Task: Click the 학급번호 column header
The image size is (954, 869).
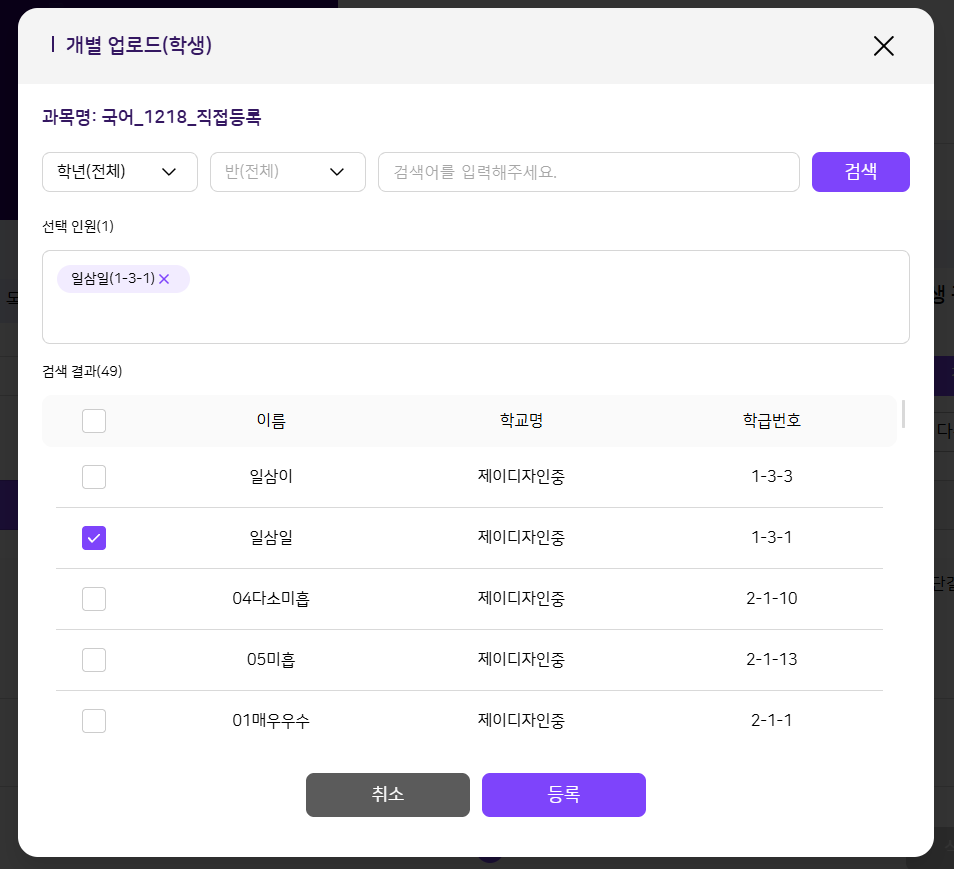Action: pos(771,421)
